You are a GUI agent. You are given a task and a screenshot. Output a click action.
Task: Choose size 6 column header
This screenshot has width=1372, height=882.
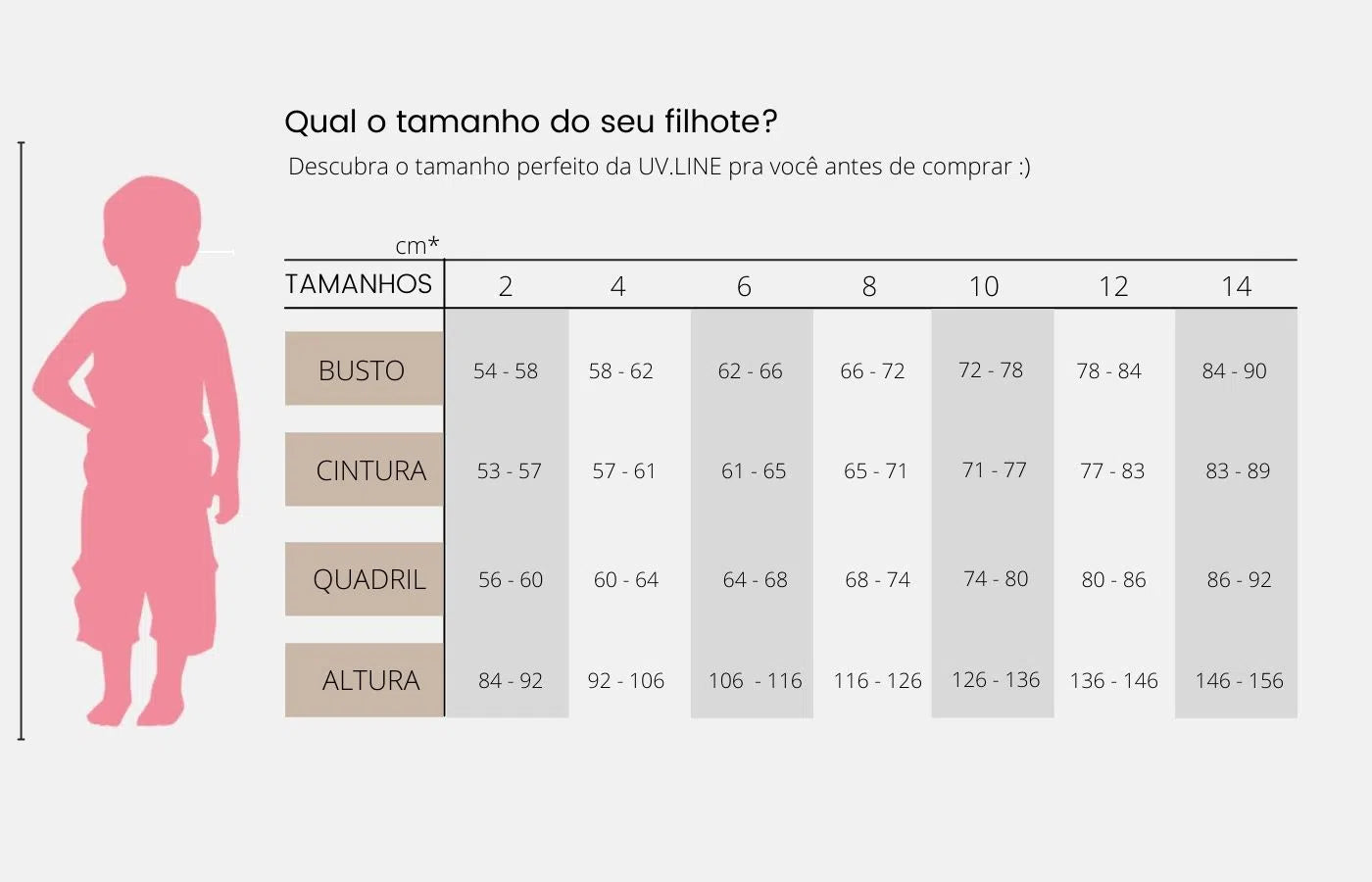pyautogui.click(x=744, y=286)
